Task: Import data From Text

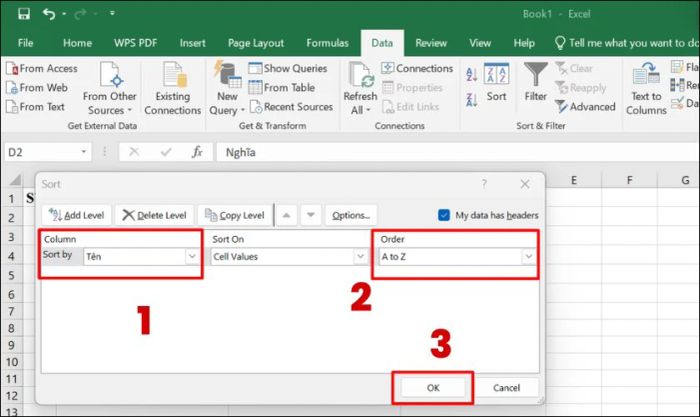Action: point(36,107)
